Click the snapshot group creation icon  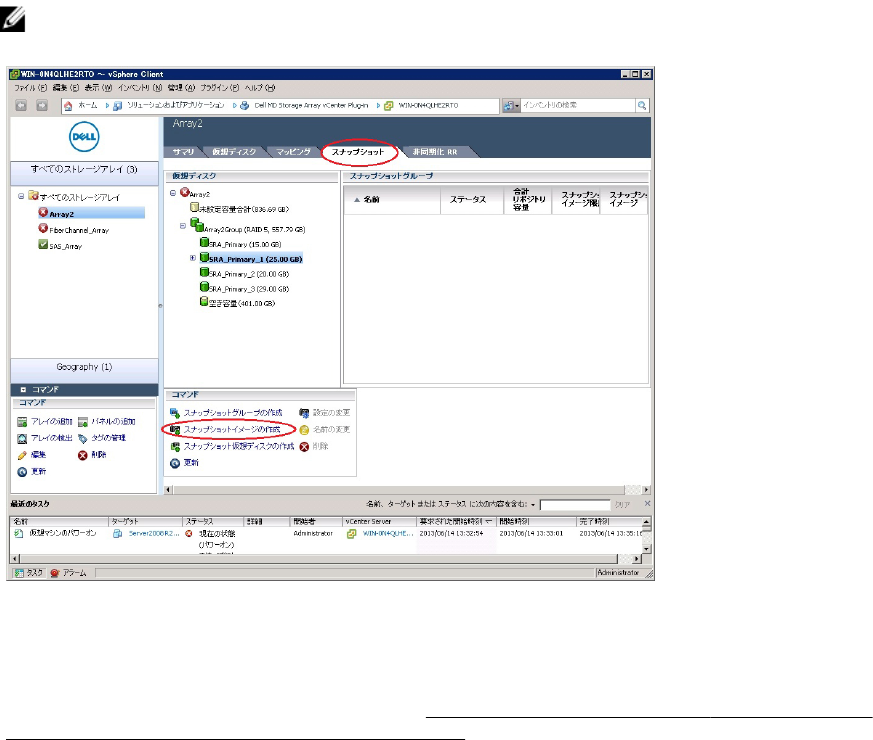[x=175, y=413]
